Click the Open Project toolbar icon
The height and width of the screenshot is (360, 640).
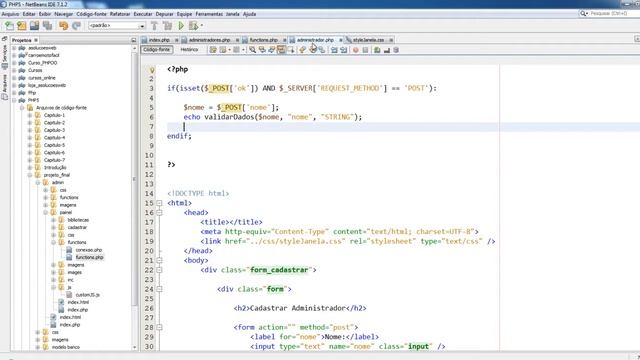(34, 26)
